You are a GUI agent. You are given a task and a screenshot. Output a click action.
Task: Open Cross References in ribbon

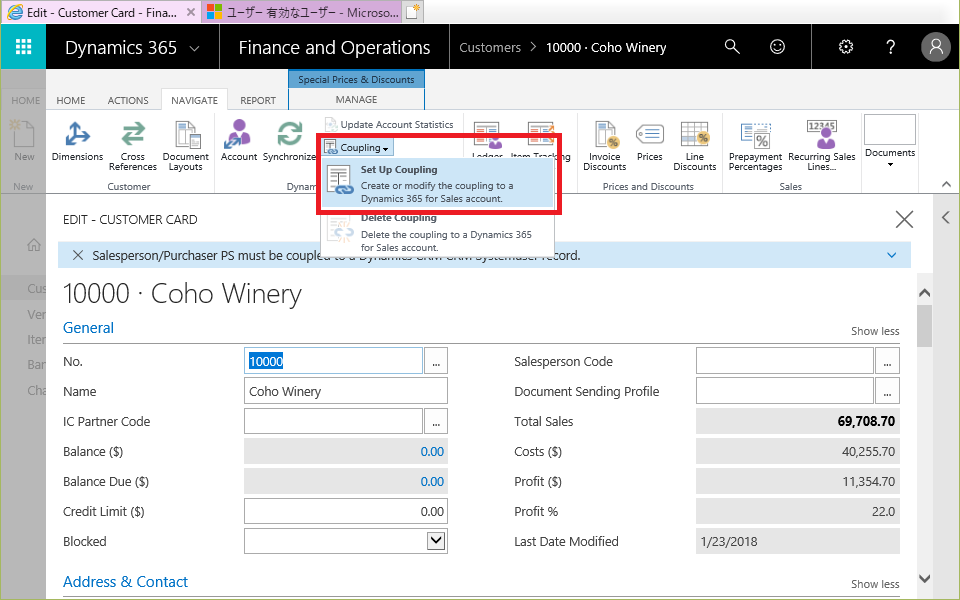pos(133,146)
